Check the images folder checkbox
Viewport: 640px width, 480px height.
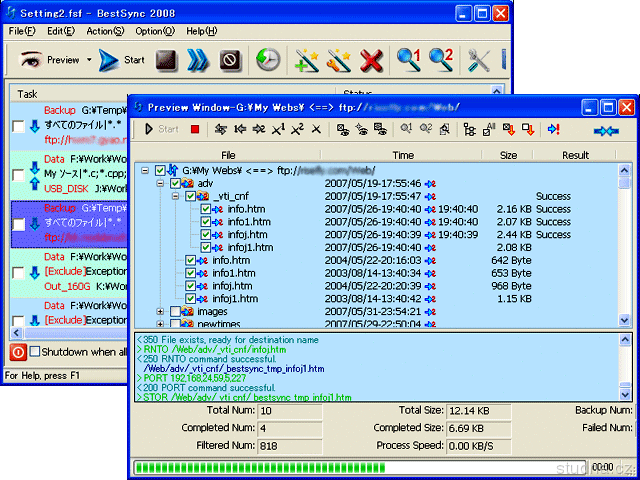(x=176, y=312)
